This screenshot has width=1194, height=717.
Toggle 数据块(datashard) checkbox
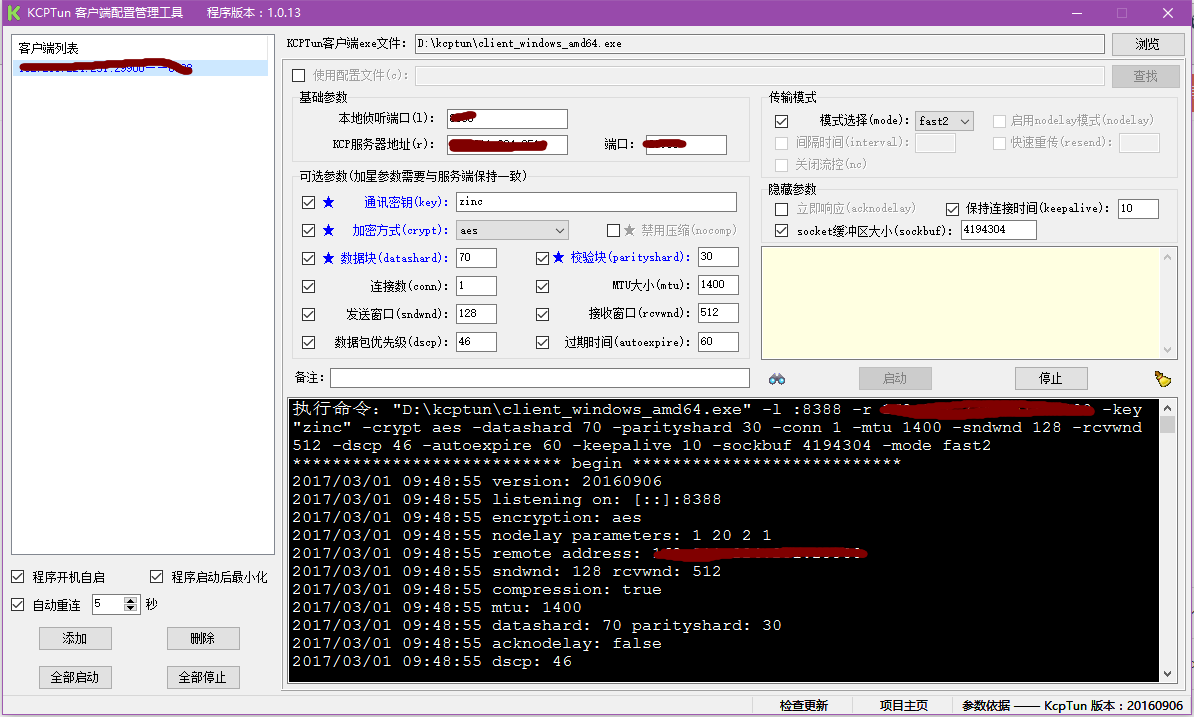coord(308,259)
